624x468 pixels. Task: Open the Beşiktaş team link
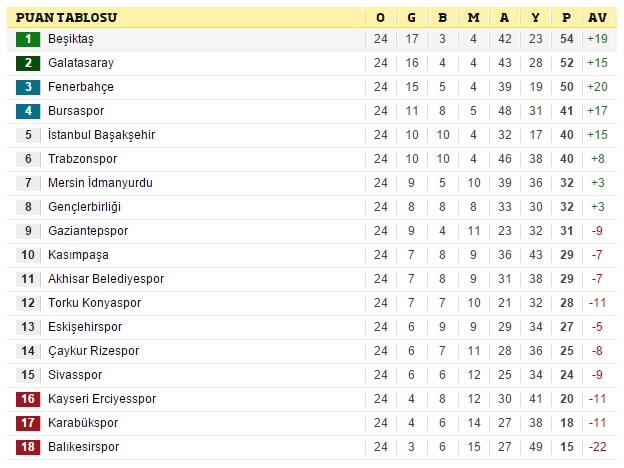71,39
